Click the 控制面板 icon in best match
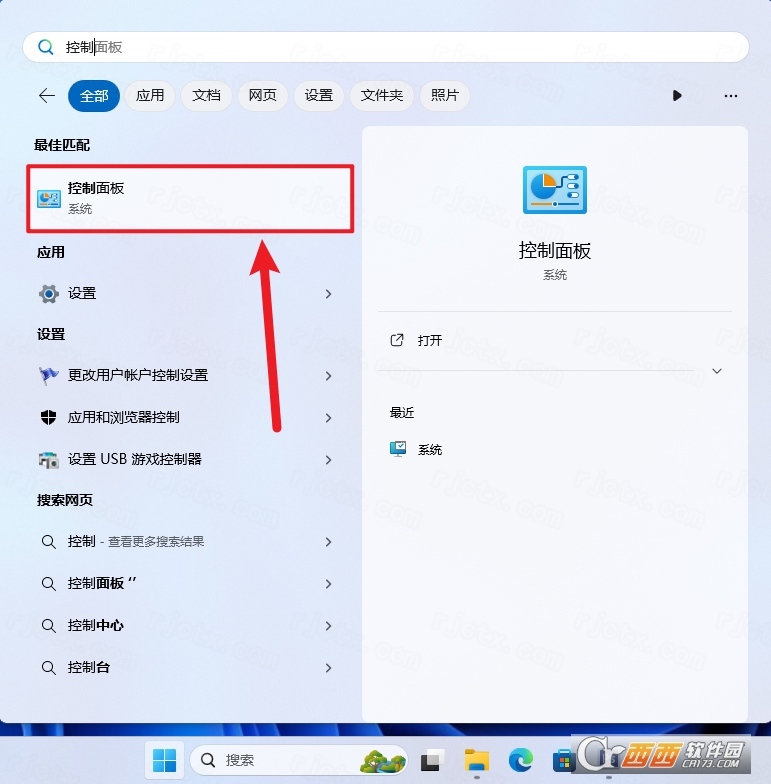The image size is (771, 784). tap(49, 198)
